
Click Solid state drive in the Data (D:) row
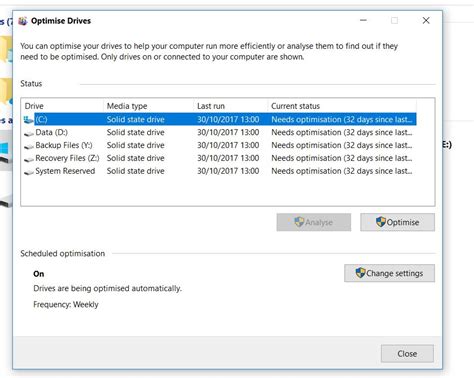coord(136,132)
